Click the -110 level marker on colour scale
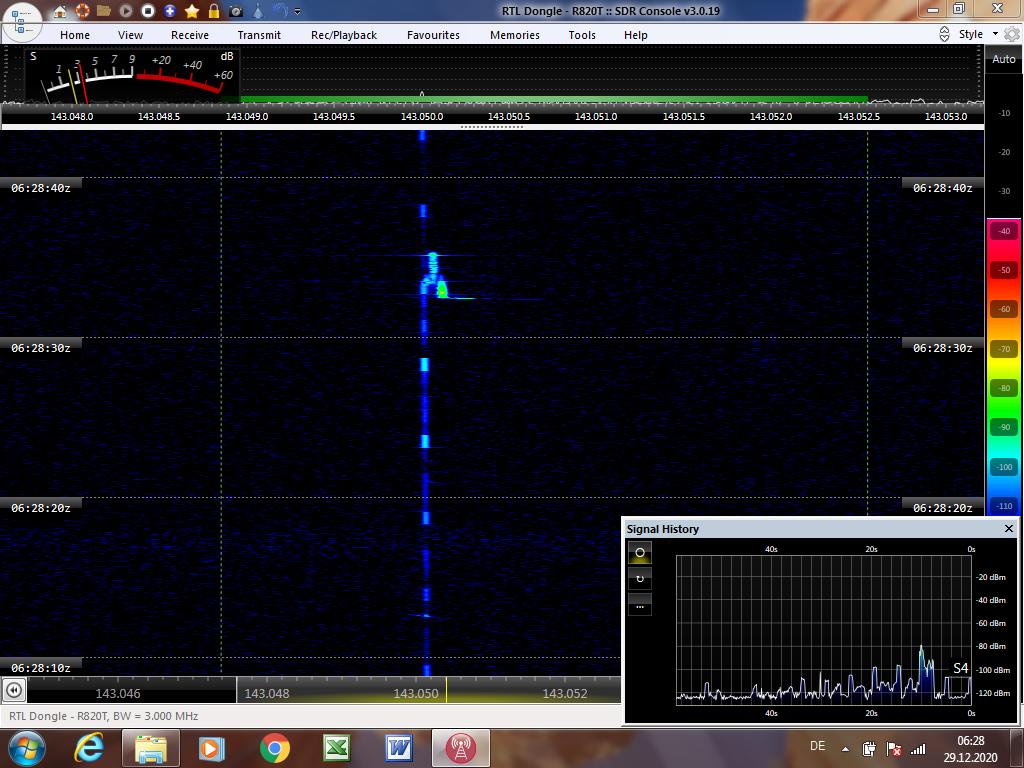Screen dimensions: 1024x768 point(1004,506)
